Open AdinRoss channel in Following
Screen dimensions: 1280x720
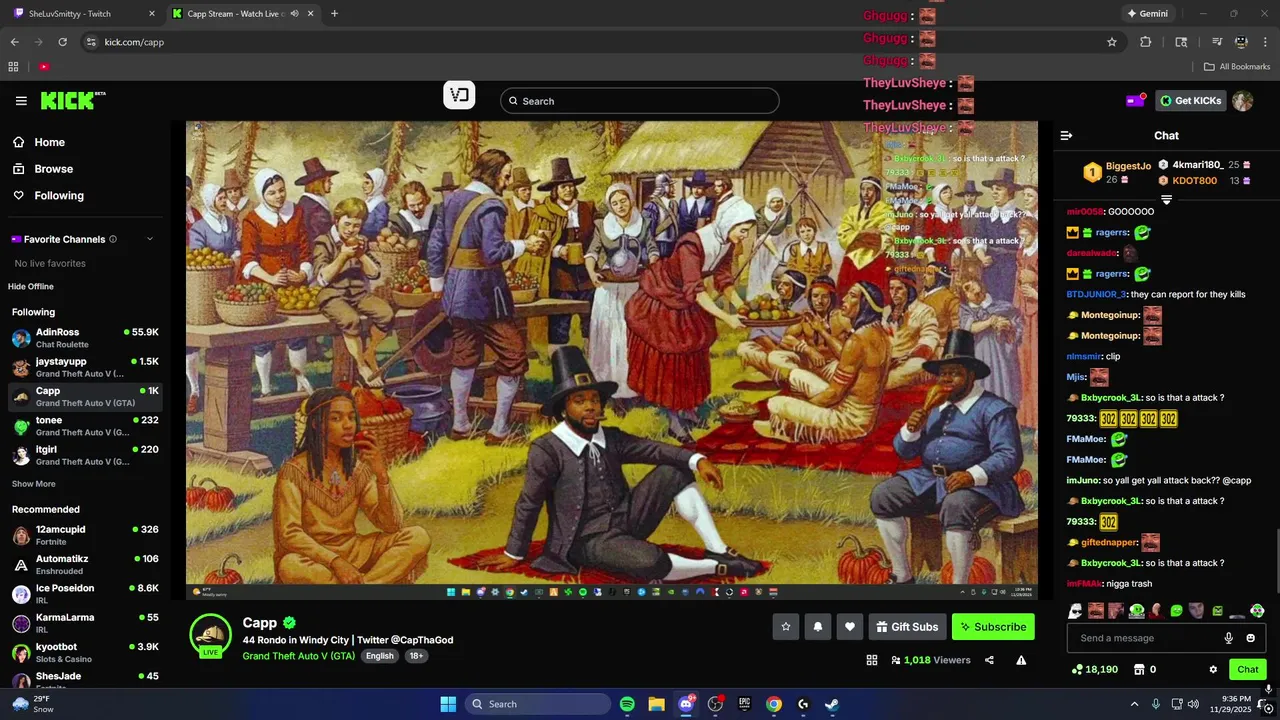(84, 338)
